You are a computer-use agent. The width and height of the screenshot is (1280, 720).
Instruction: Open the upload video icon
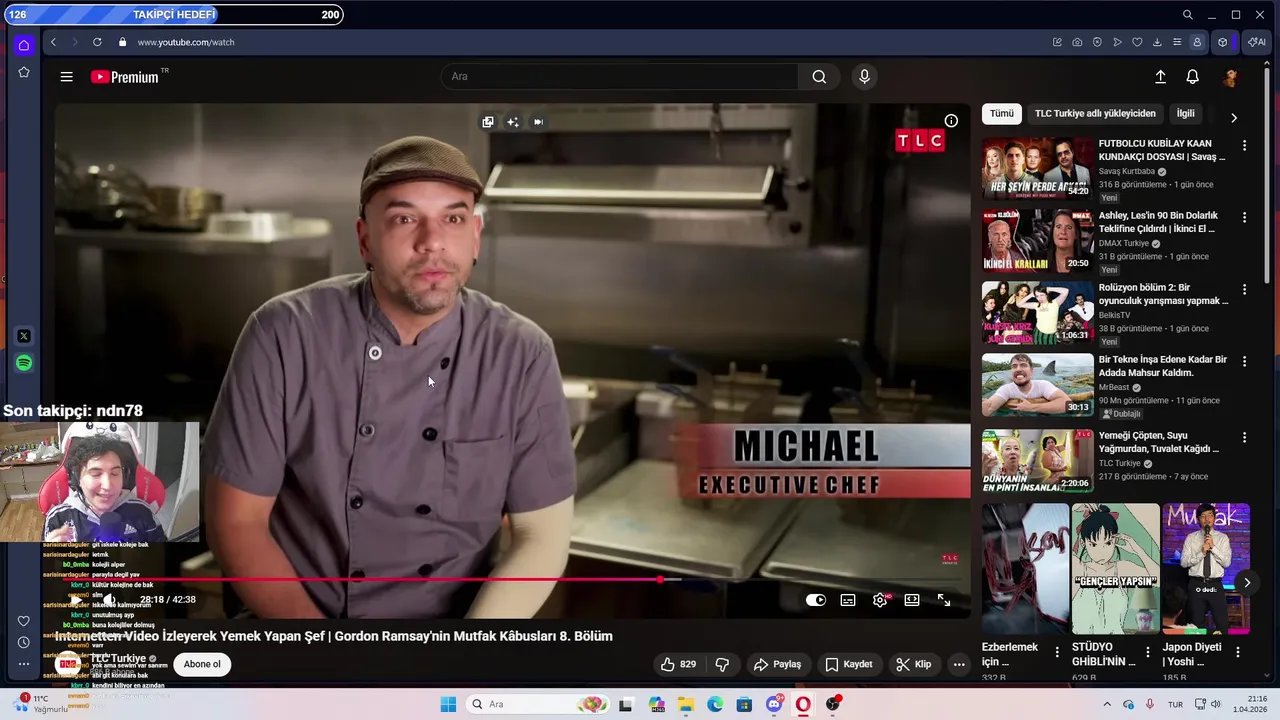click(1160, 77)
